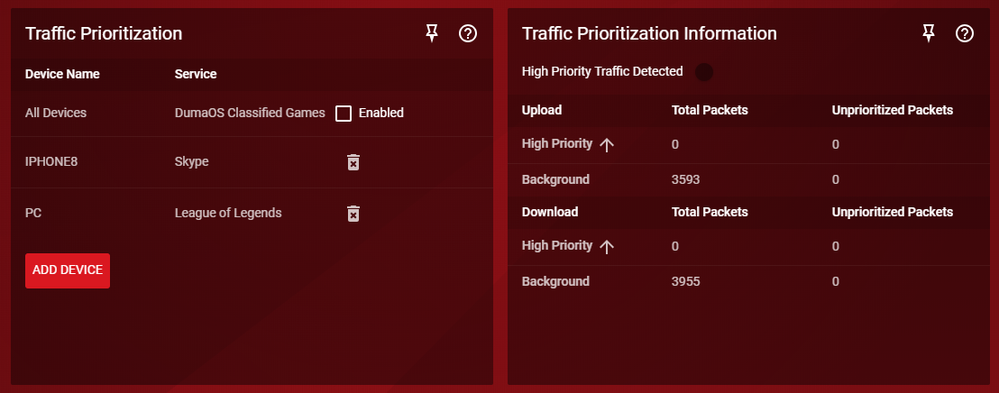Click Upload Background packets value 3593
The width and height of the screenshot is (999, 393).
pyautogui.click(x=686, y=180)
